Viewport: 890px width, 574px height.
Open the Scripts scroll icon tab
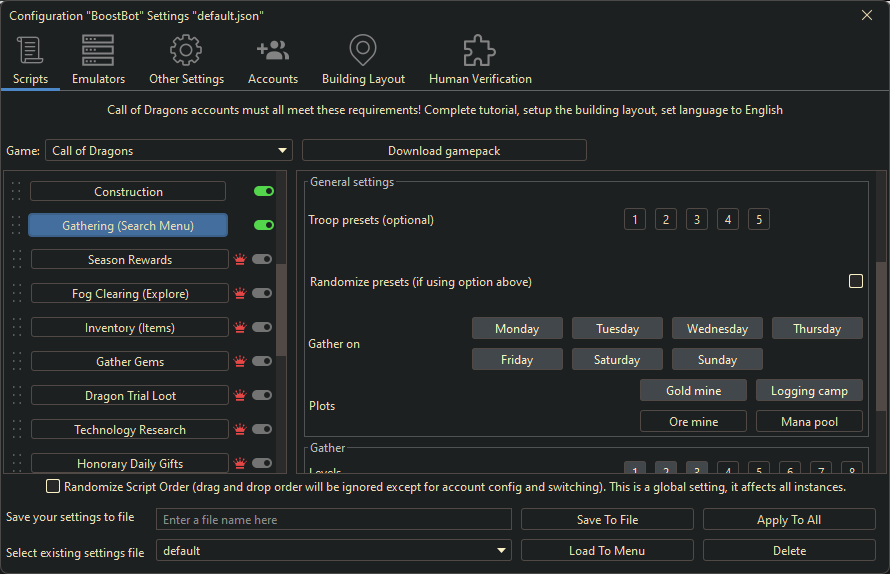click(x=30, y=50)
